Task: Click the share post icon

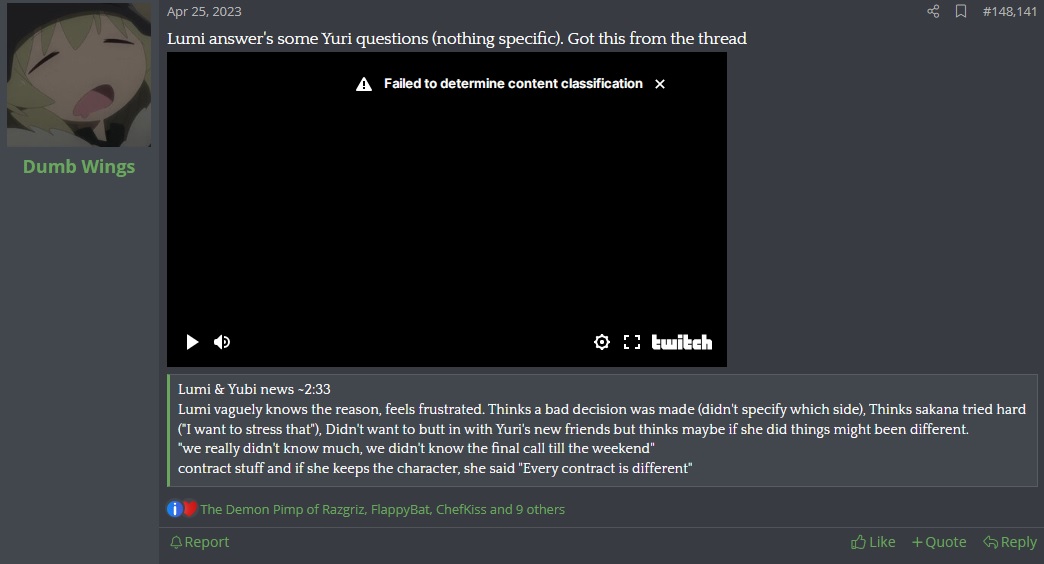Action: 933,11
